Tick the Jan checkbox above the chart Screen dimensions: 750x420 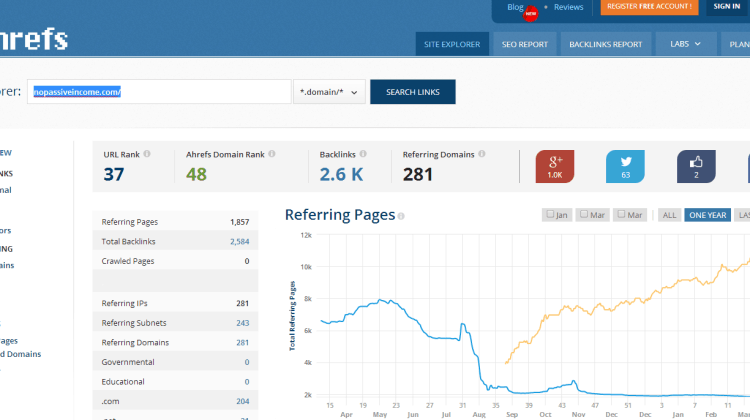[550, 214]
